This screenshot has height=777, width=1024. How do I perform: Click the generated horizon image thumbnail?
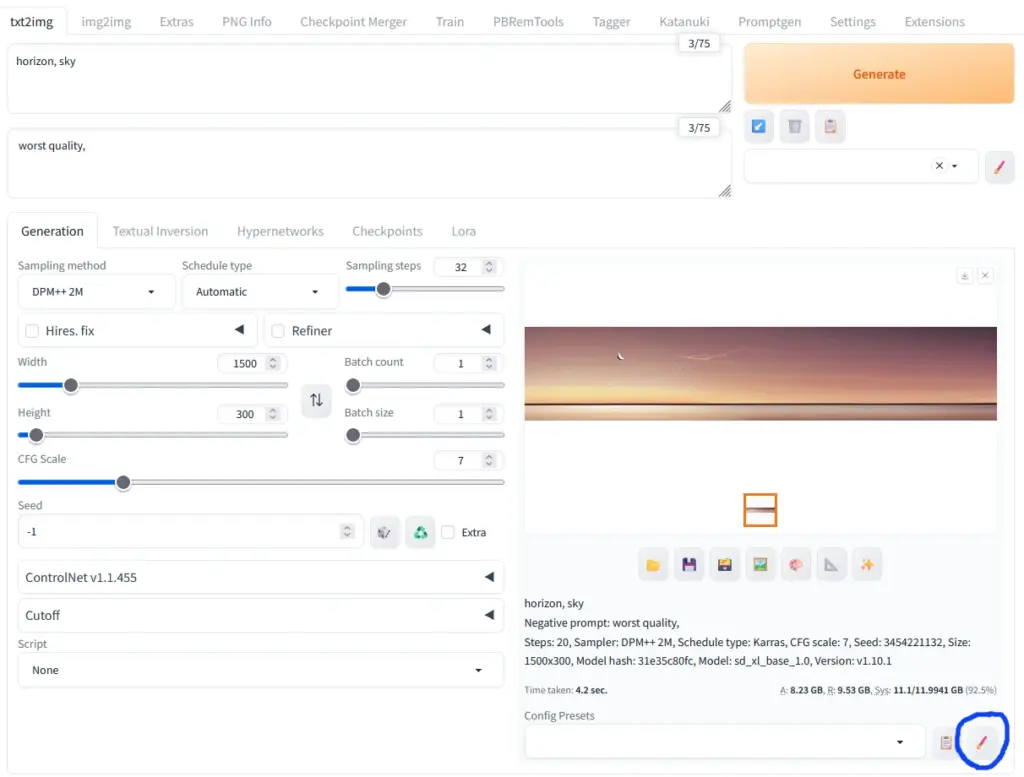point(760,510)
